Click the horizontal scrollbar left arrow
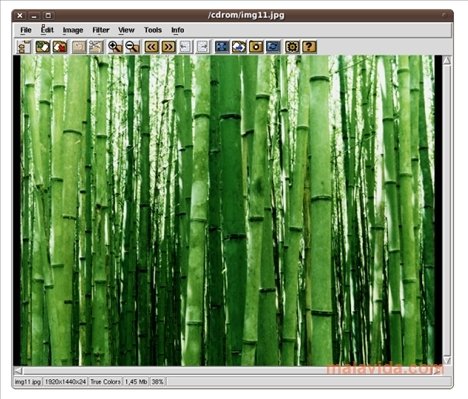Screen dimensions: 468x399 pos(18,371)
